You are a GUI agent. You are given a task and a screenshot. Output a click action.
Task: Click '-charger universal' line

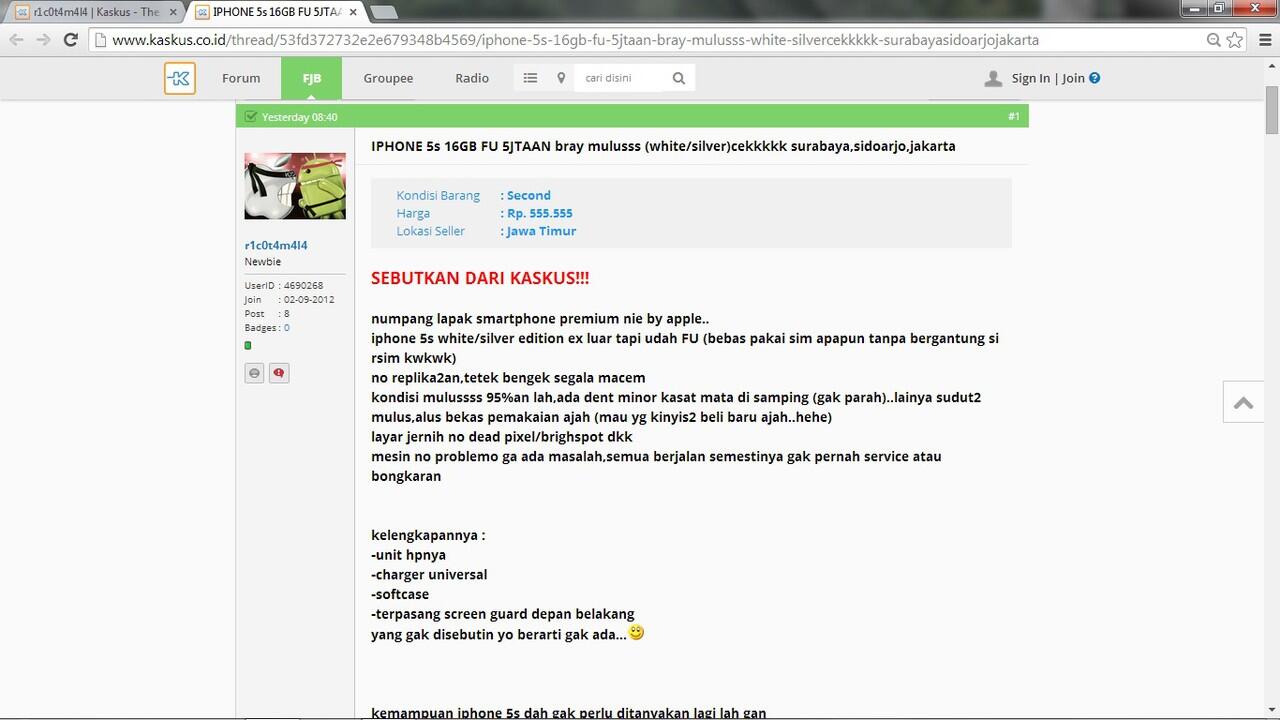click(x=429, y=575)
